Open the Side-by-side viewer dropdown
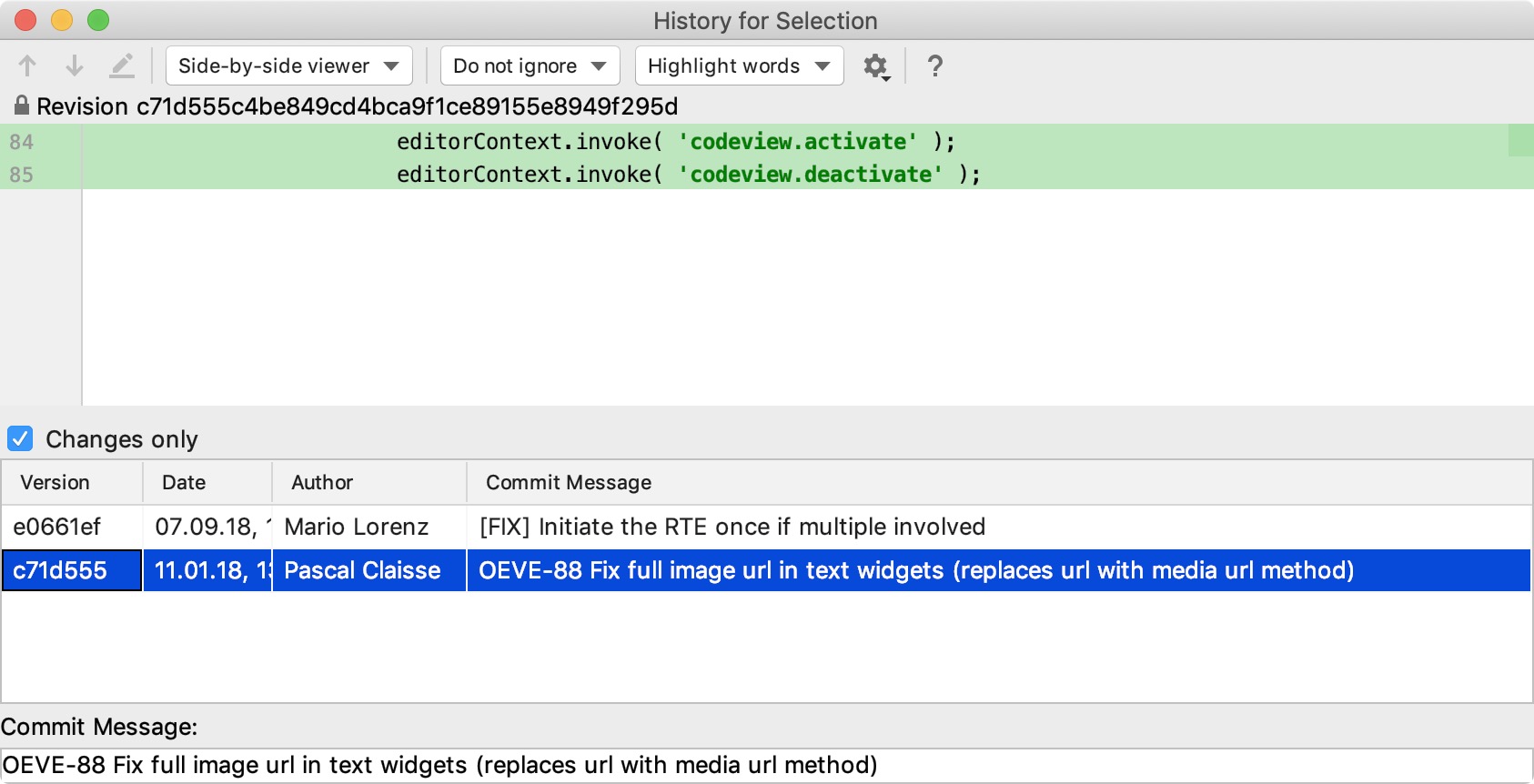 pos(288,65)
